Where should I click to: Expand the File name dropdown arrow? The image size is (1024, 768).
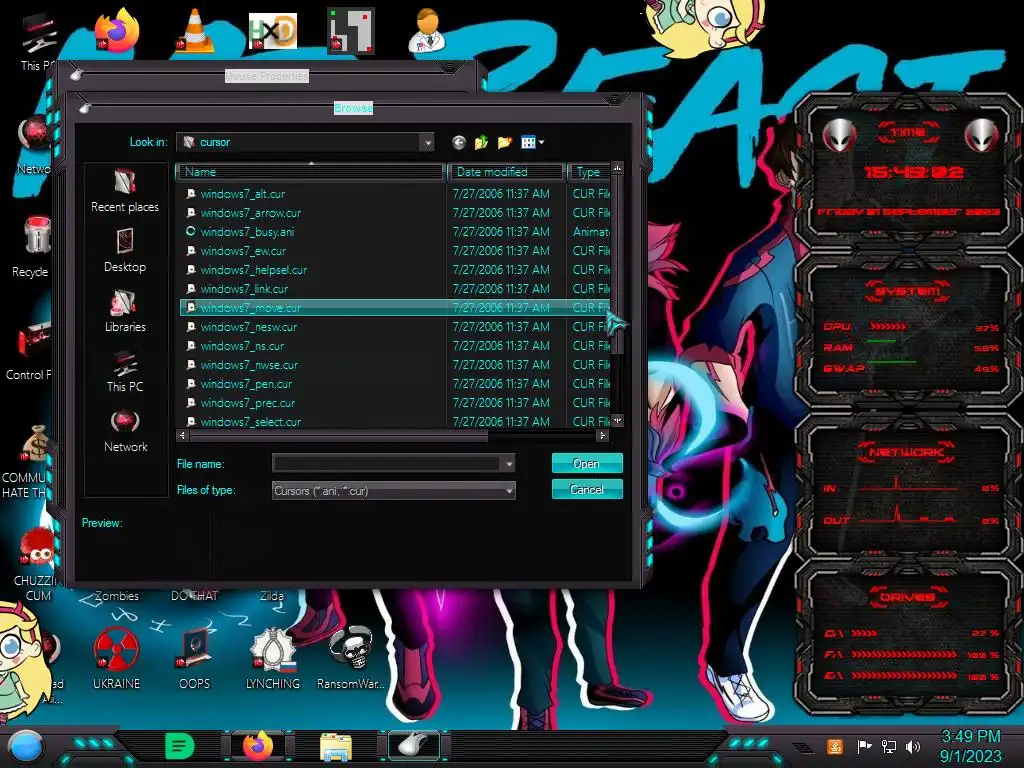coord(508,464)
